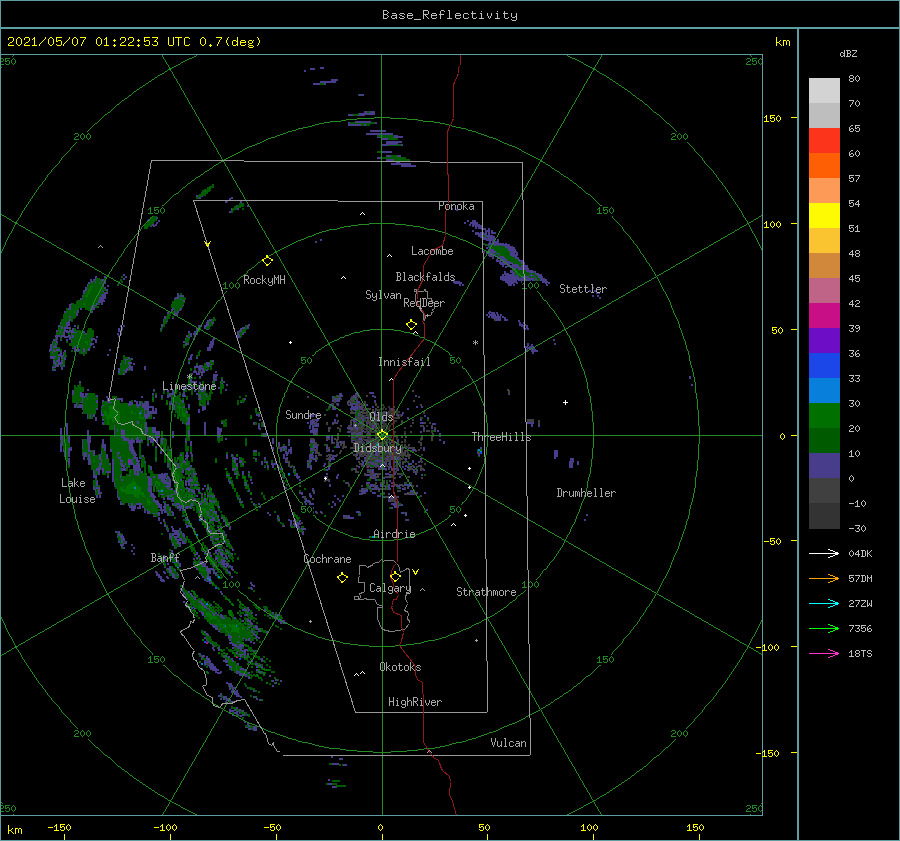This screenshot has width=900, height=841.
Task: Click the Olds label near radar center
Action: (x=381, y=417)
